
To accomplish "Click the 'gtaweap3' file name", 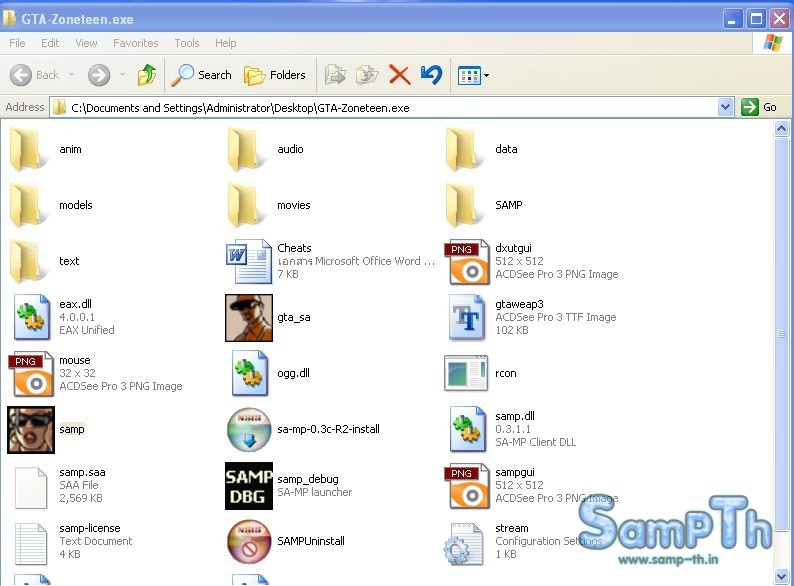I will click(x=519, y=304).
